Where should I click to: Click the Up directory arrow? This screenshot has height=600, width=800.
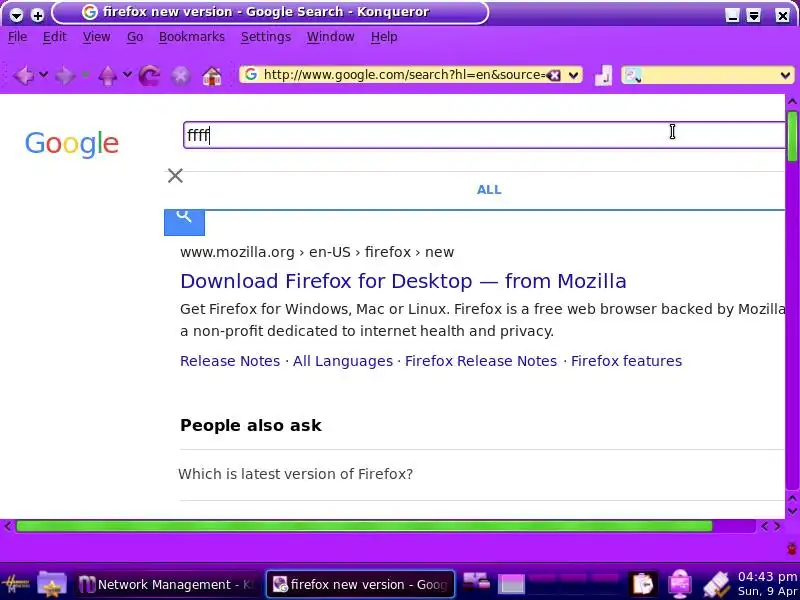[x=107, y=76]
